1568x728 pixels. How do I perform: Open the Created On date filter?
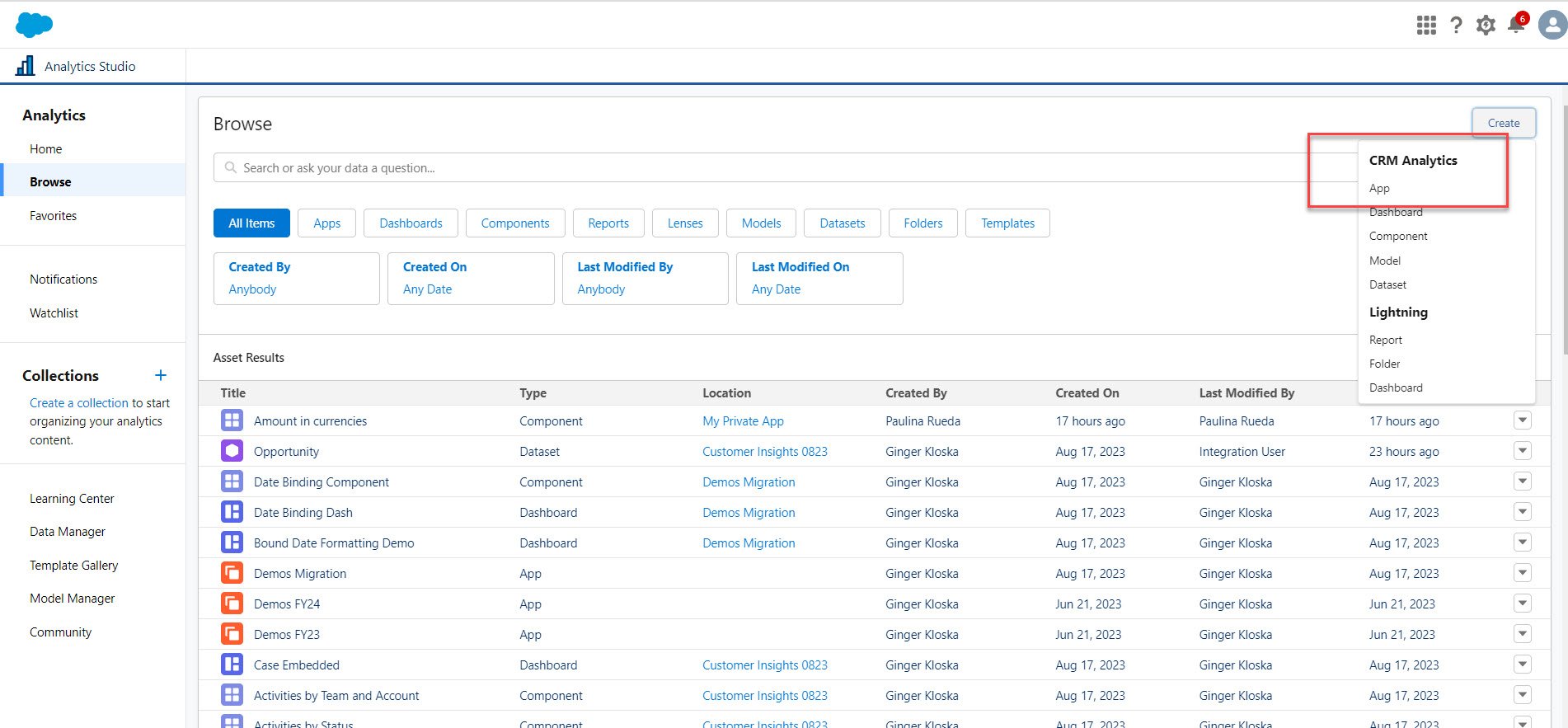coord(471,279)
